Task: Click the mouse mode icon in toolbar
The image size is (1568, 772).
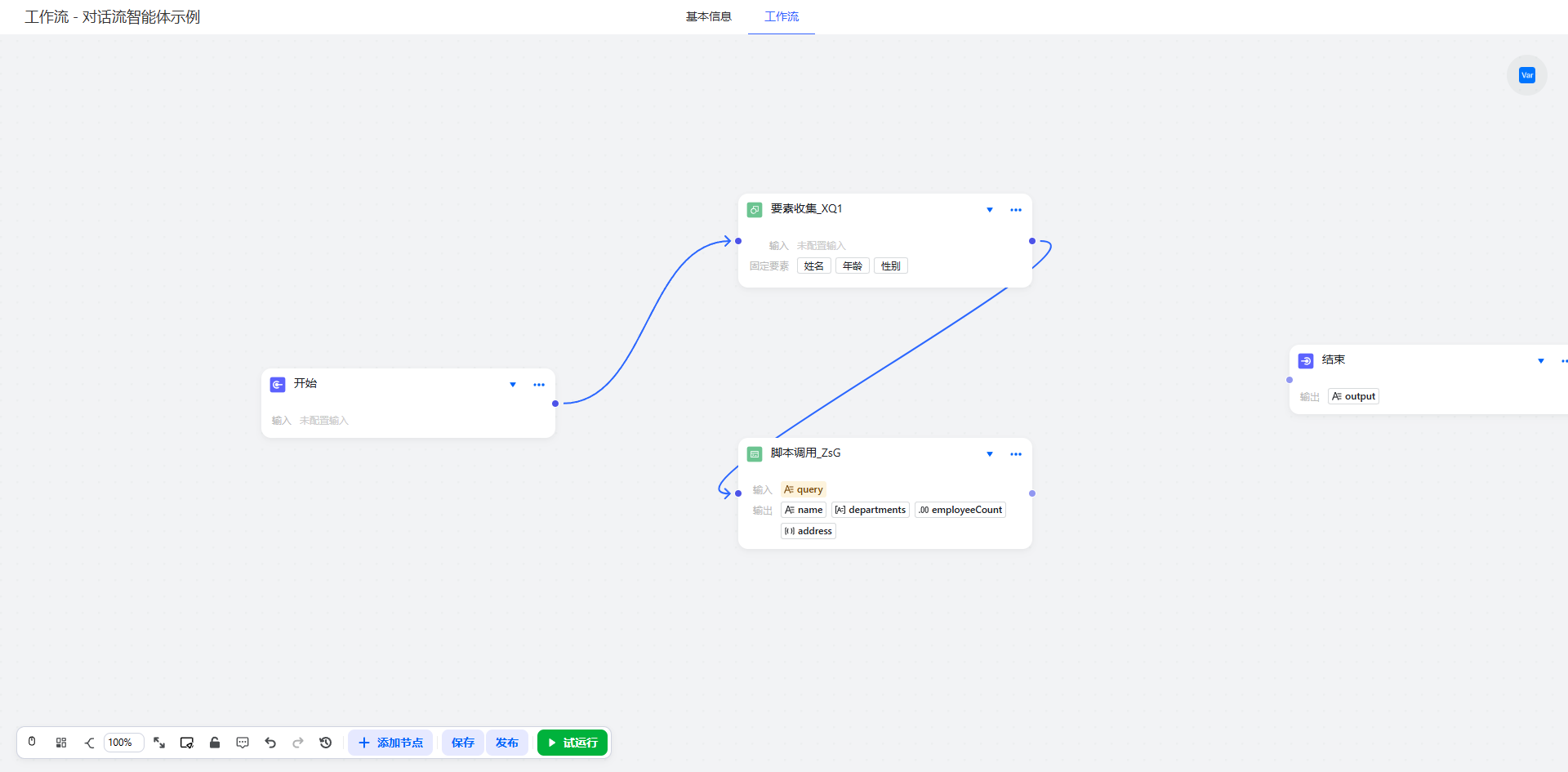Action: tap(32, 742)
